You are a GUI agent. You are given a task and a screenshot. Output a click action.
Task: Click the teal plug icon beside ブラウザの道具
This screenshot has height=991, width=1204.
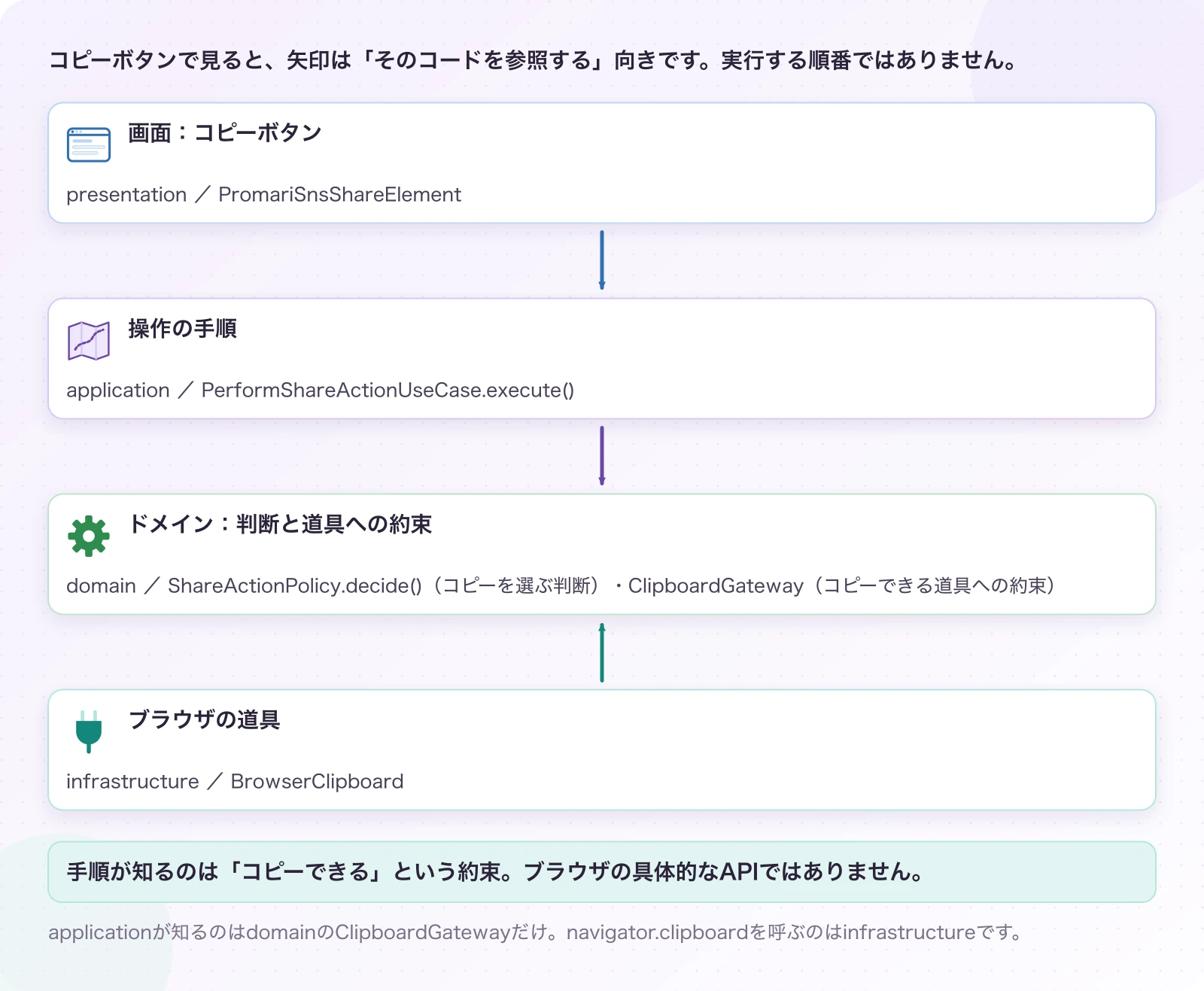pos(89,731)
